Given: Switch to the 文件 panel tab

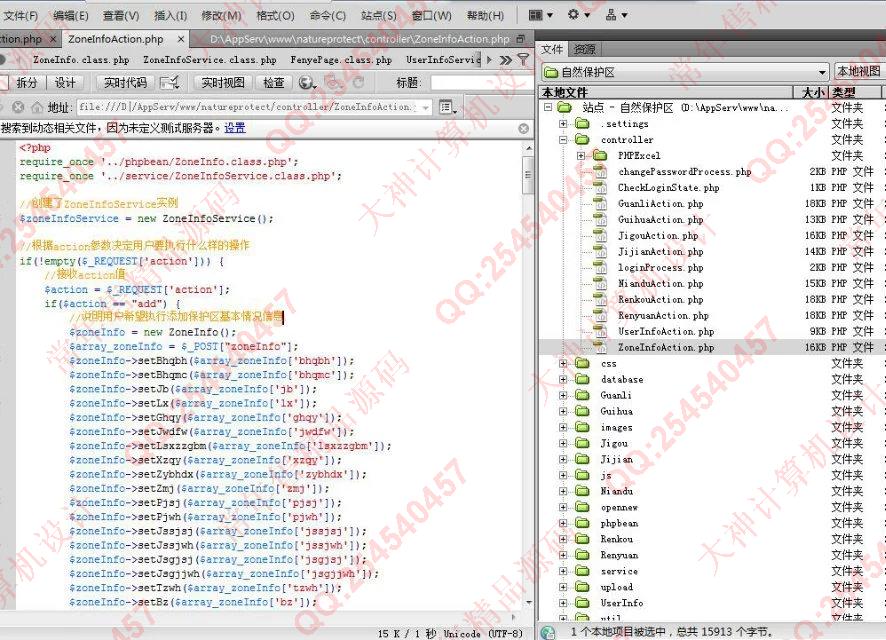Looking at the screenshot, I should coord(552,49).
